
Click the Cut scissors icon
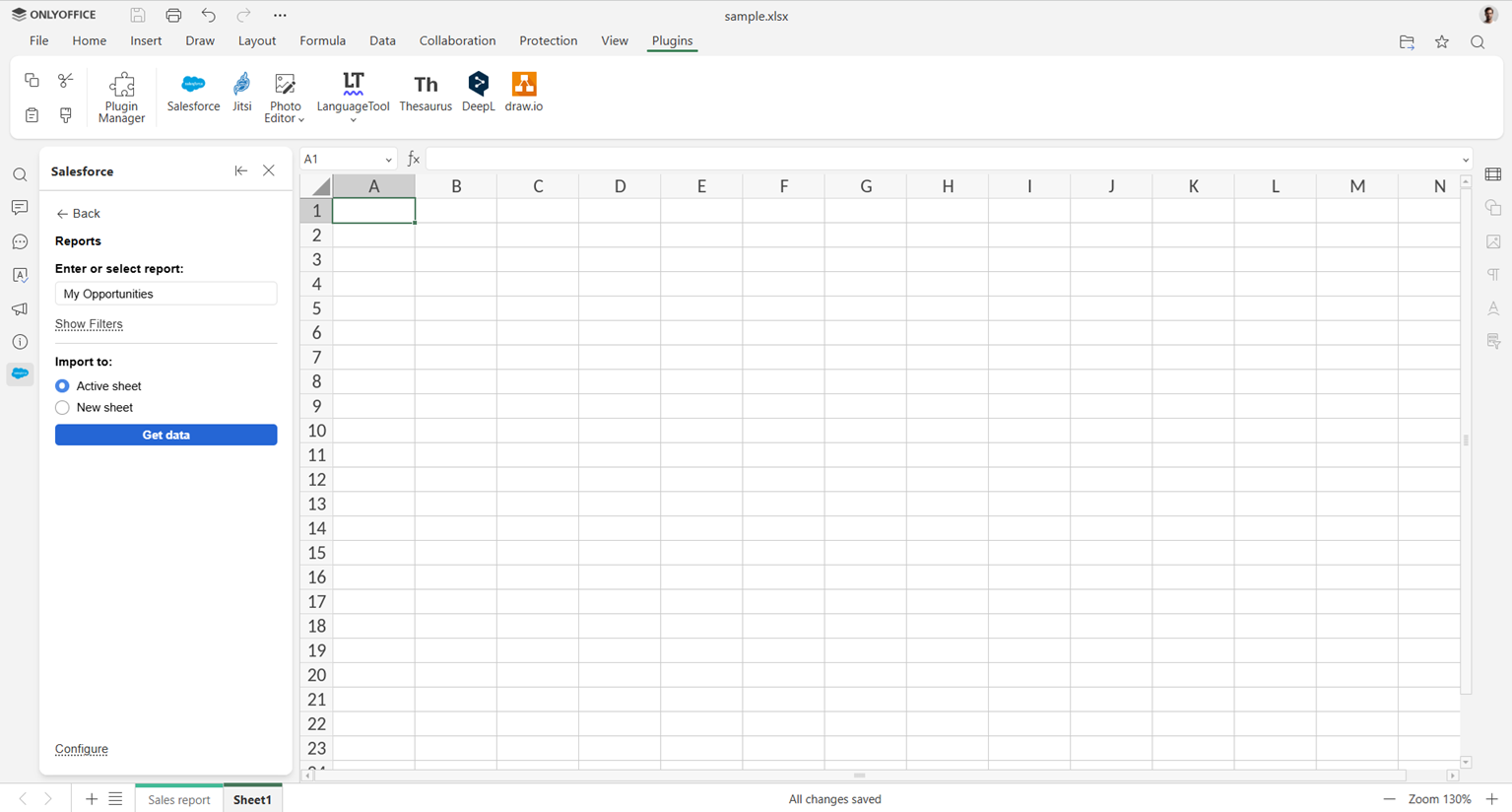click(66, 80)
